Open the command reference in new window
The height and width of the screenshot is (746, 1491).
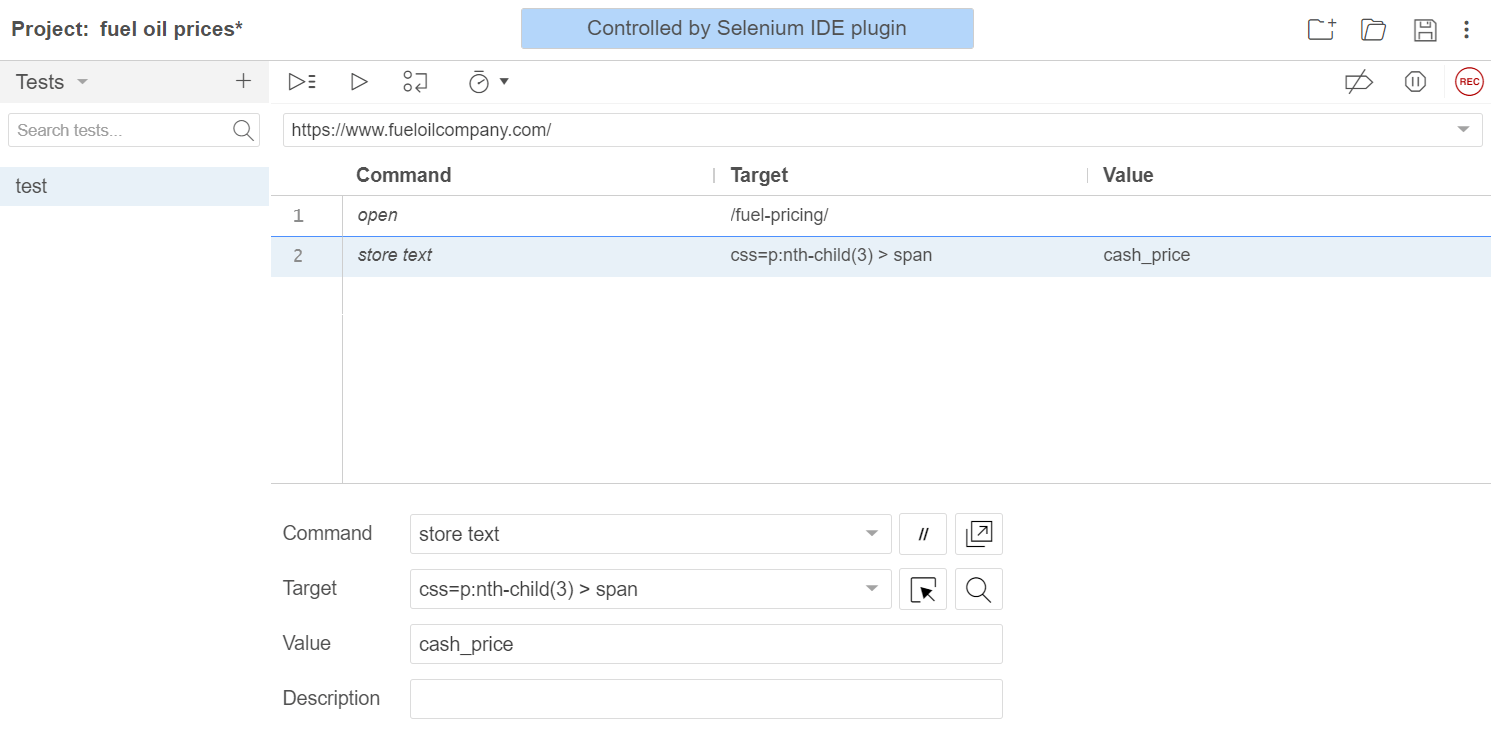point(978,534)
